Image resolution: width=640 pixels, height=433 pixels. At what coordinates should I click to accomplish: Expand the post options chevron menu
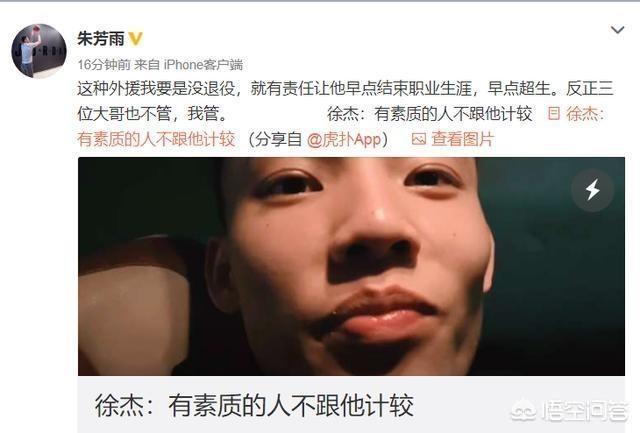coord(617,30)
